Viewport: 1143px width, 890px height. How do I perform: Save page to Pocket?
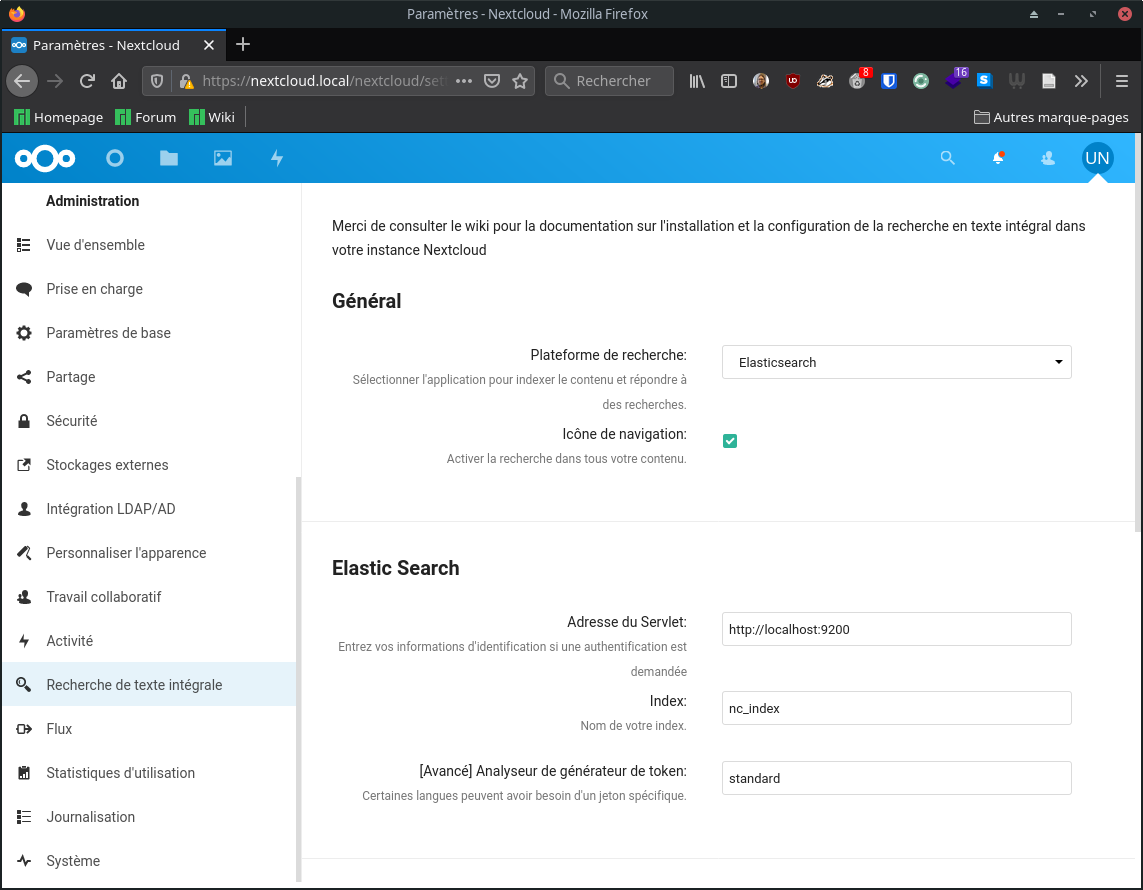coord(492,81)
